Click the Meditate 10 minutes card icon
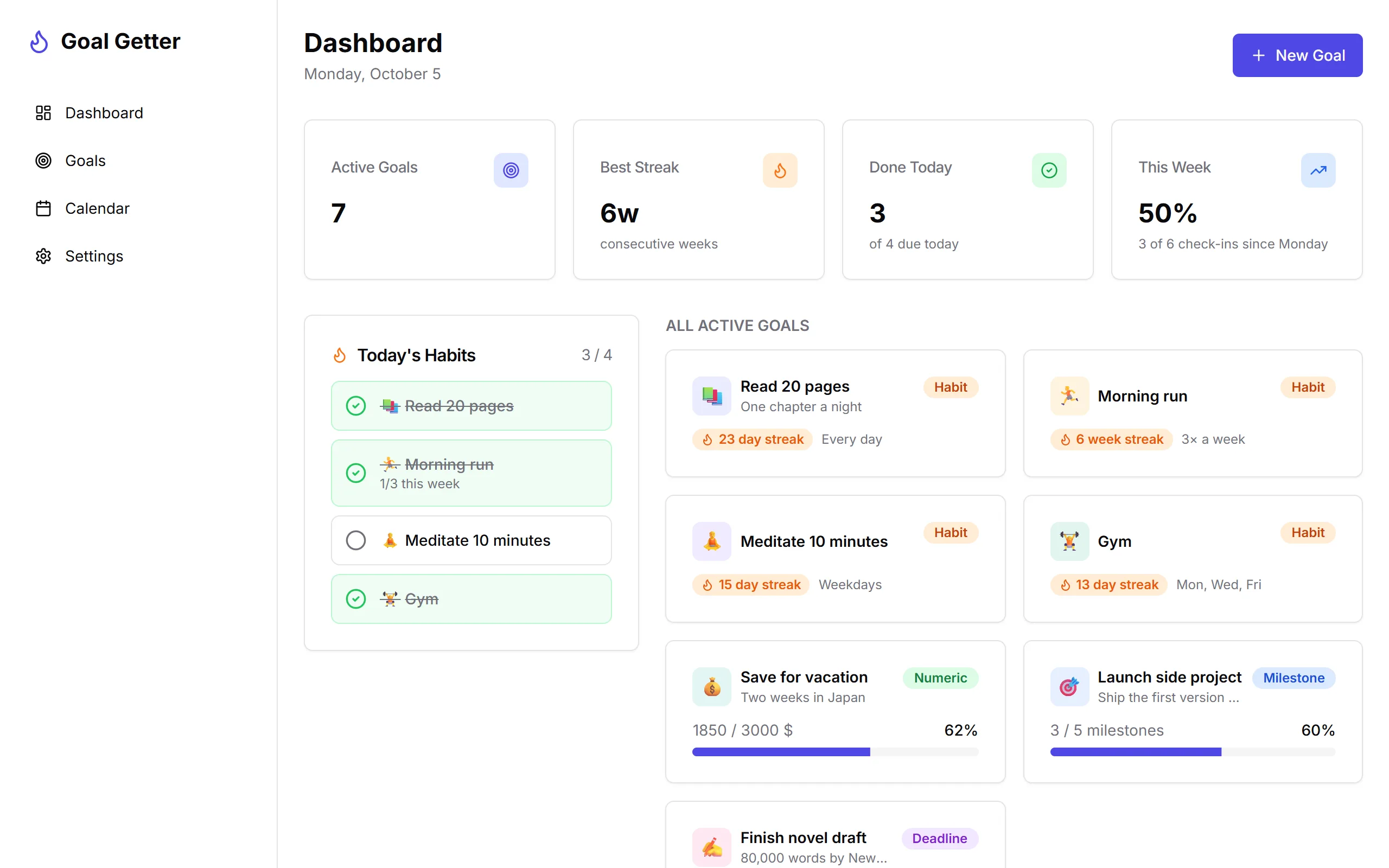 (x=712, y=541)
